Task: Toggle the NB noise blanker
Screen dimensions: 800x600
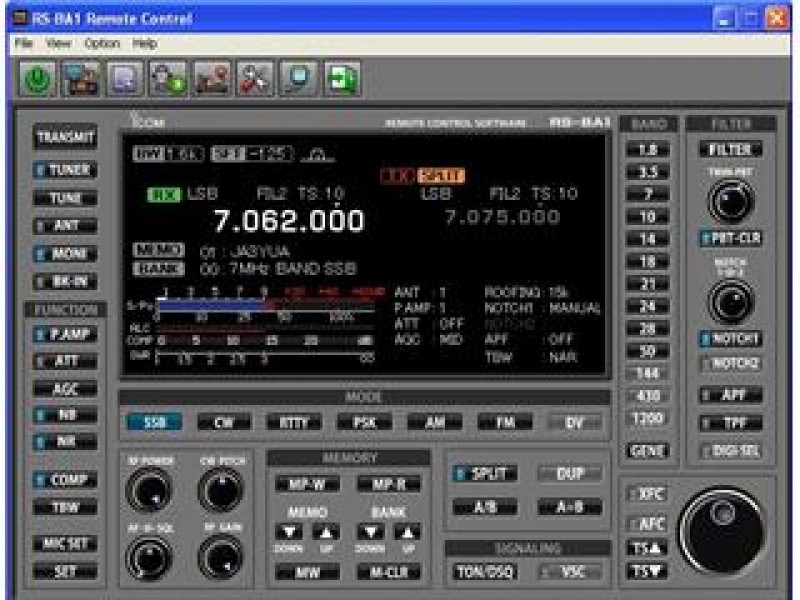Action: coord(65,415)
